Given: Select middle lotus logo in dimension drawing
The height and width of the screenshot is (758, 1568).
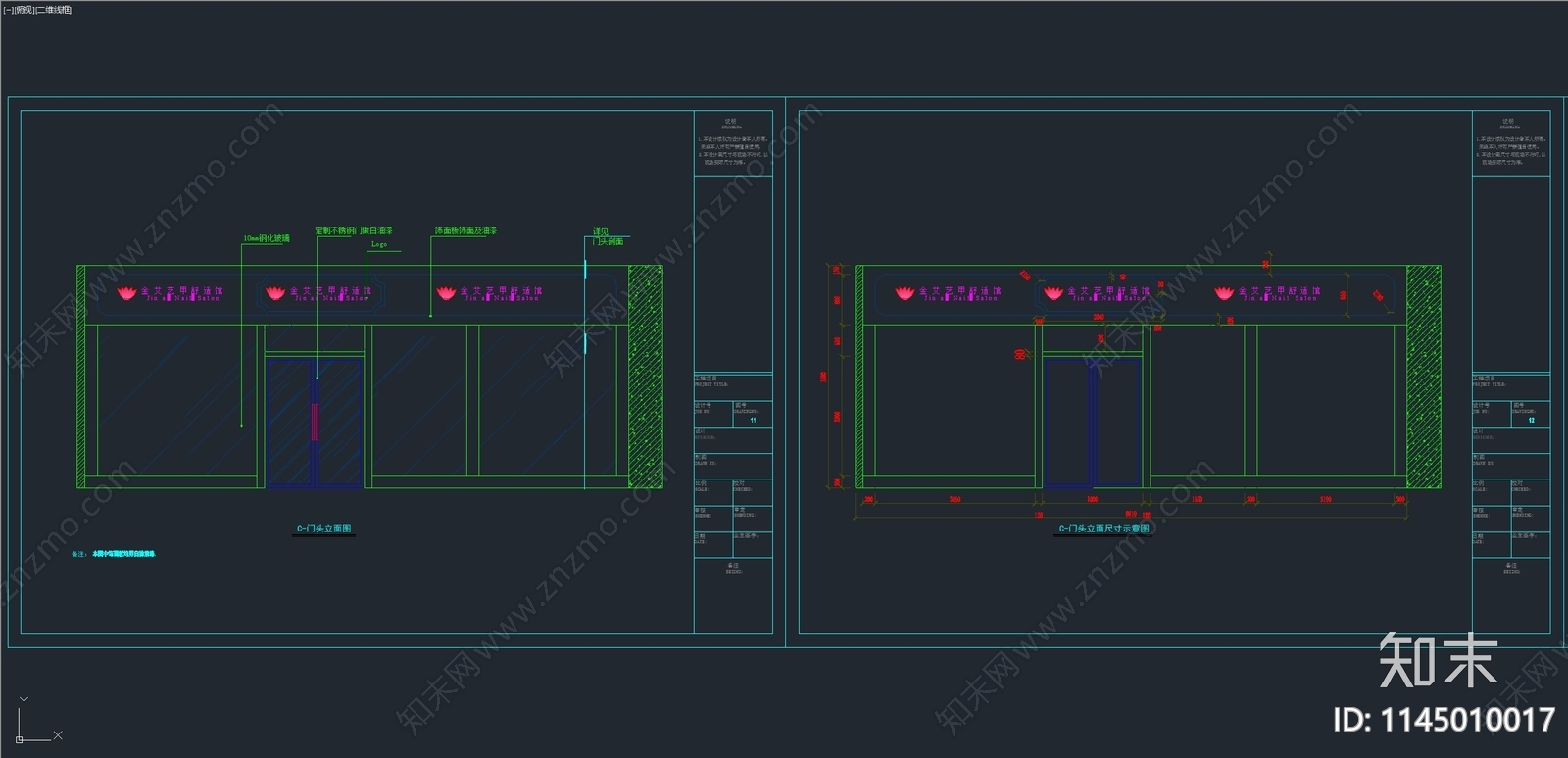Looking at the screenshot, I should click(x=1053, y=292).
